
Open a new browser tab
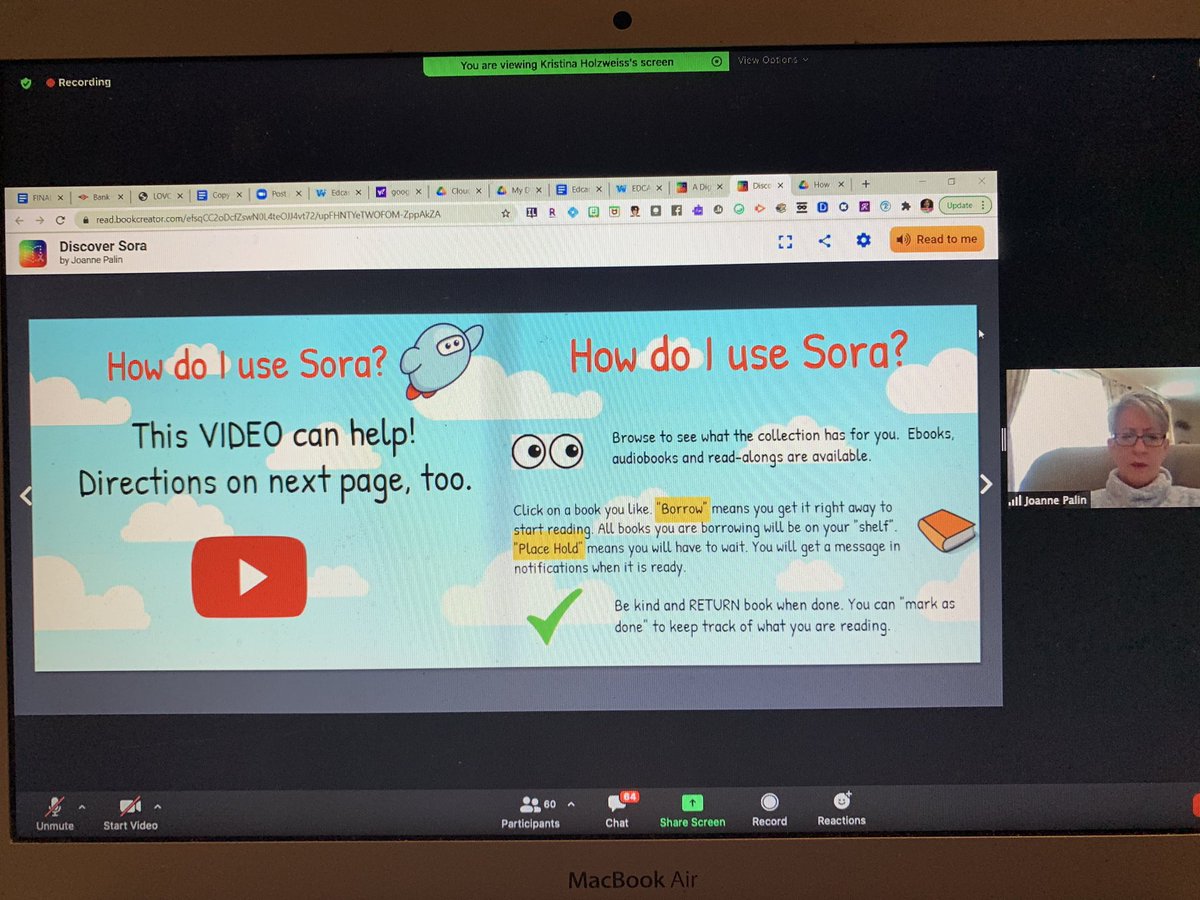[x=866, y=184]
